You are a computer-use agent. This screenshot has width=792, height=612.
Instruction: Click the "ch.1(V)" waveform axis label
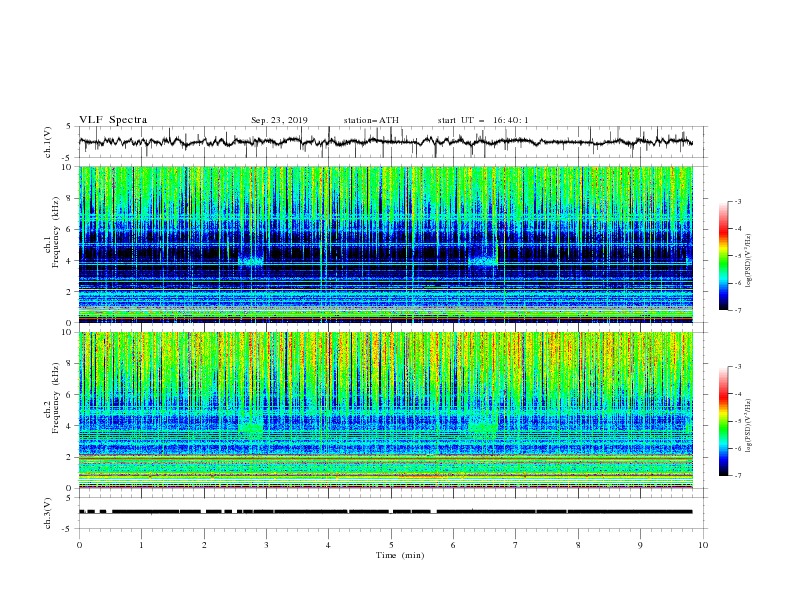pos(48,142)
